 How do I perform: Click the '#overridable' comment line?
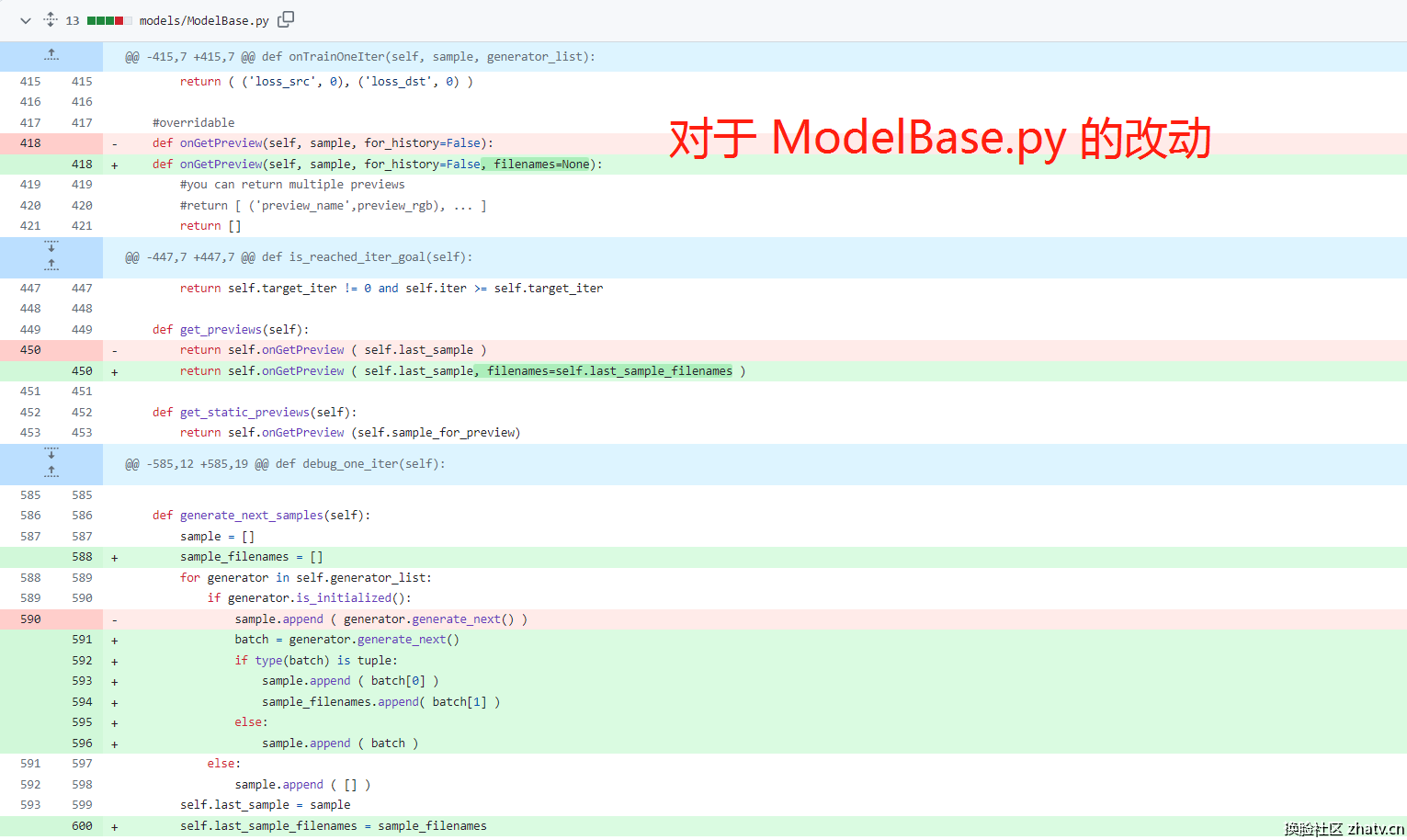pos(193,123)
